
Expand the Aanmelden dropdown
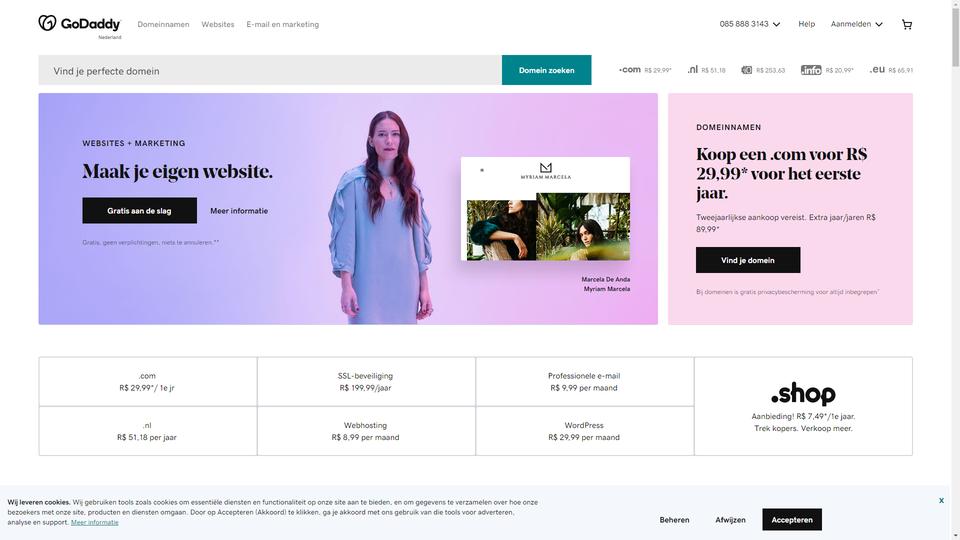tap(857, 24)
